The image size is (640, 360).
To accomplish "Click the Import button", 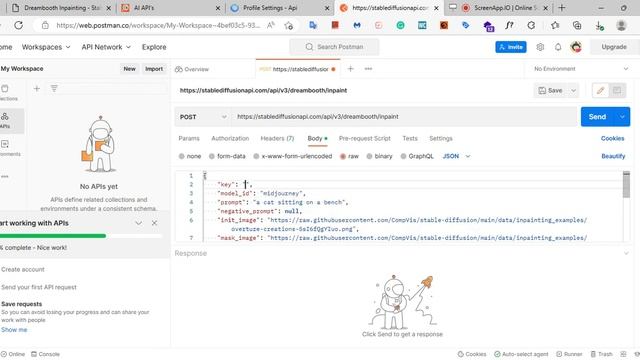I will click(154, 69).
